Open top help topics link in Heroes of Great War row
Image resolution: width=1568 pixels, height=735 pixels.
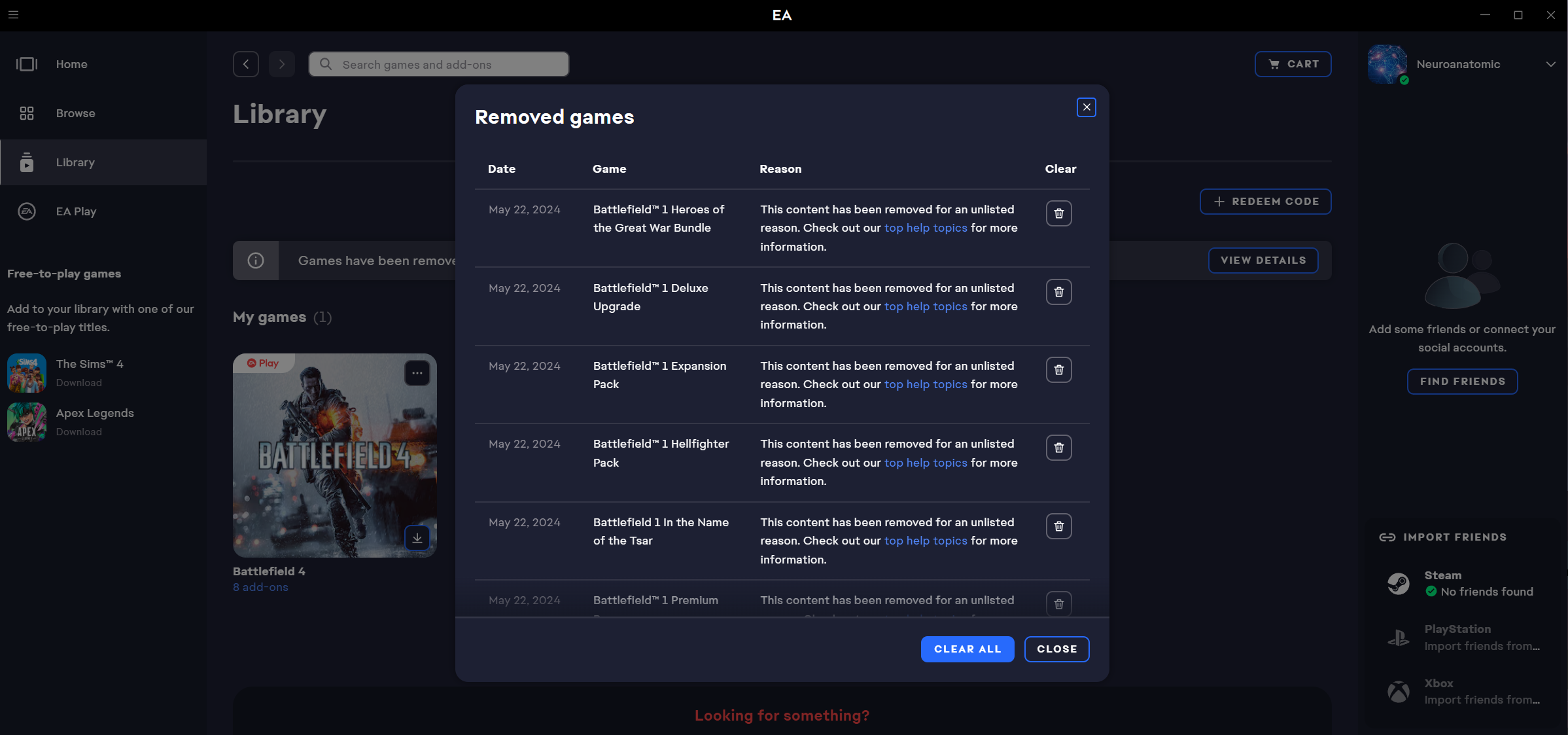click(926, 228)
